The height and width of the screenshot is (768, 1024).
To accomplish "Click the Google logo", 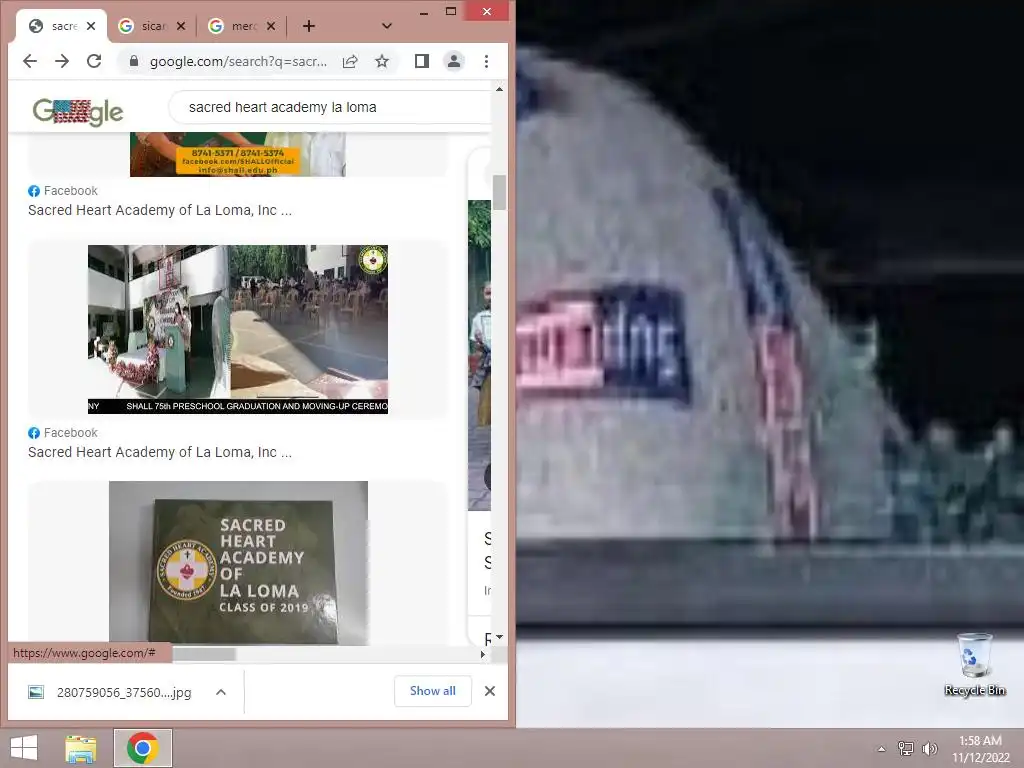I will pos(78,112).
